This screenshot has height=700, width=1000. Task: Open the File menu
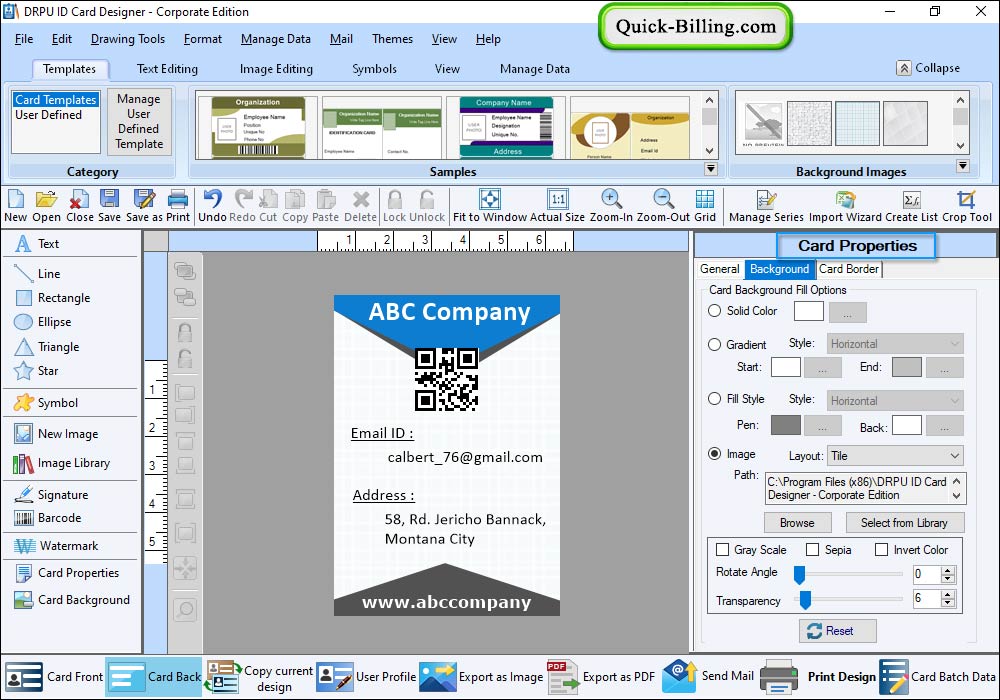point(24,39)
